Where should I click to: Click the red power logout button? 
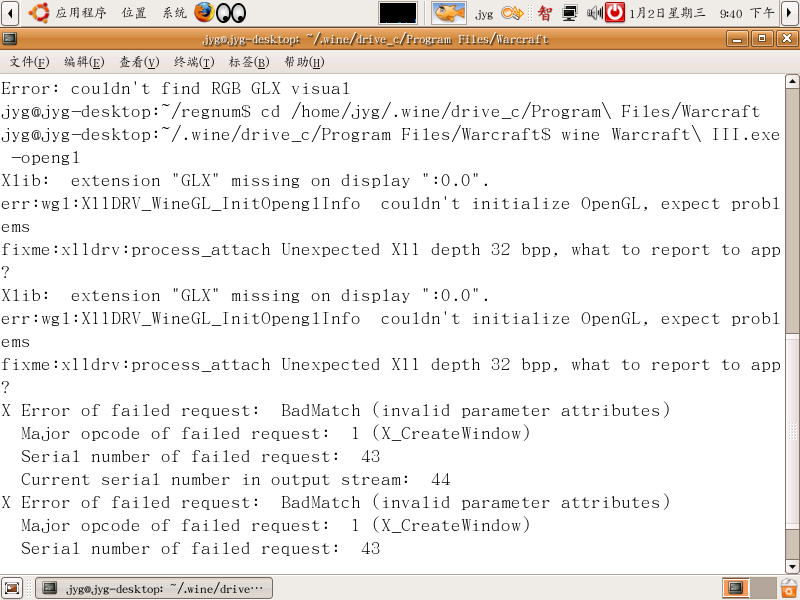(x=615, y=13)
